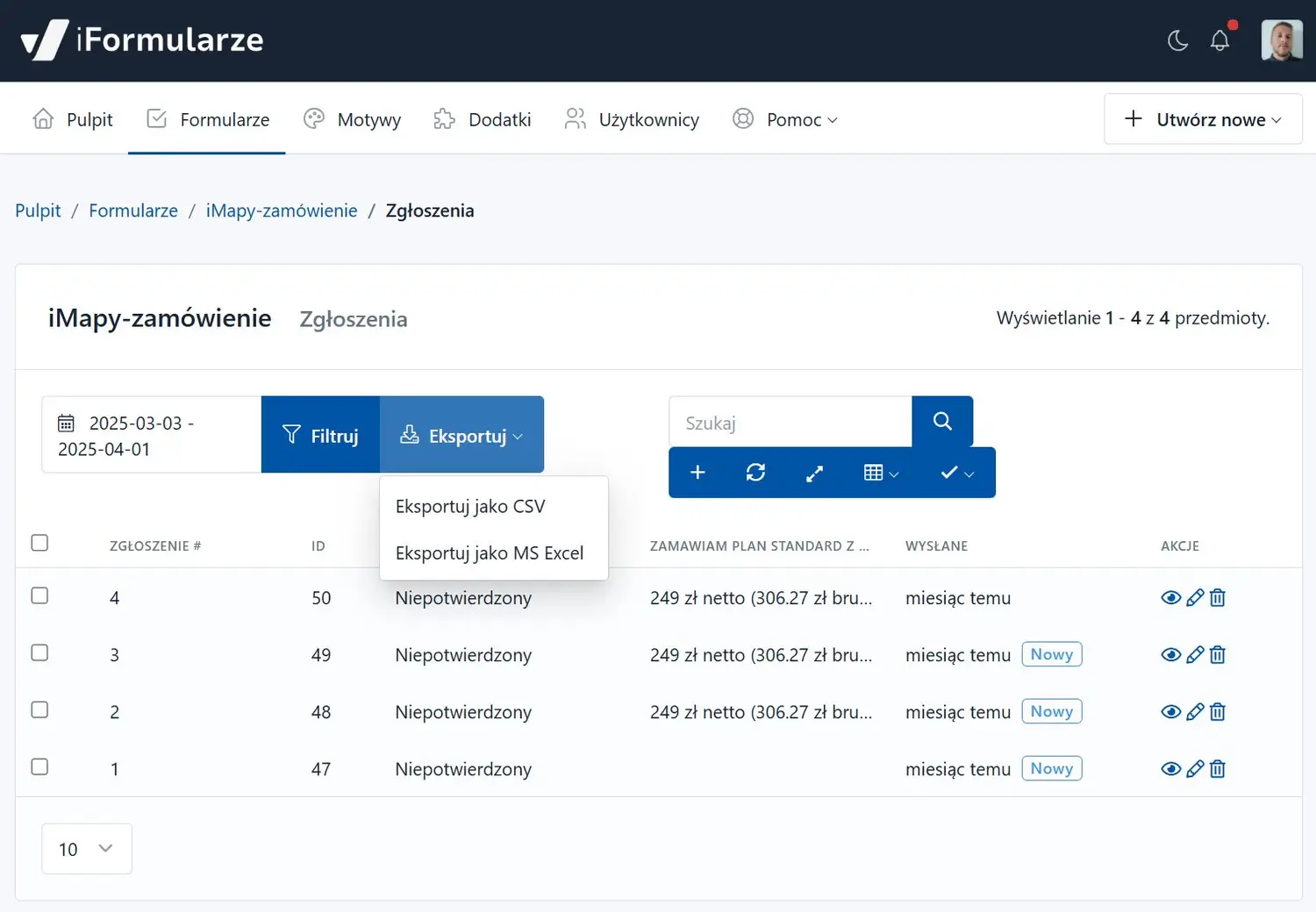1316x912 pixels.
Task: Tick the checkbox for submission 2
Action: coord(39,710)
